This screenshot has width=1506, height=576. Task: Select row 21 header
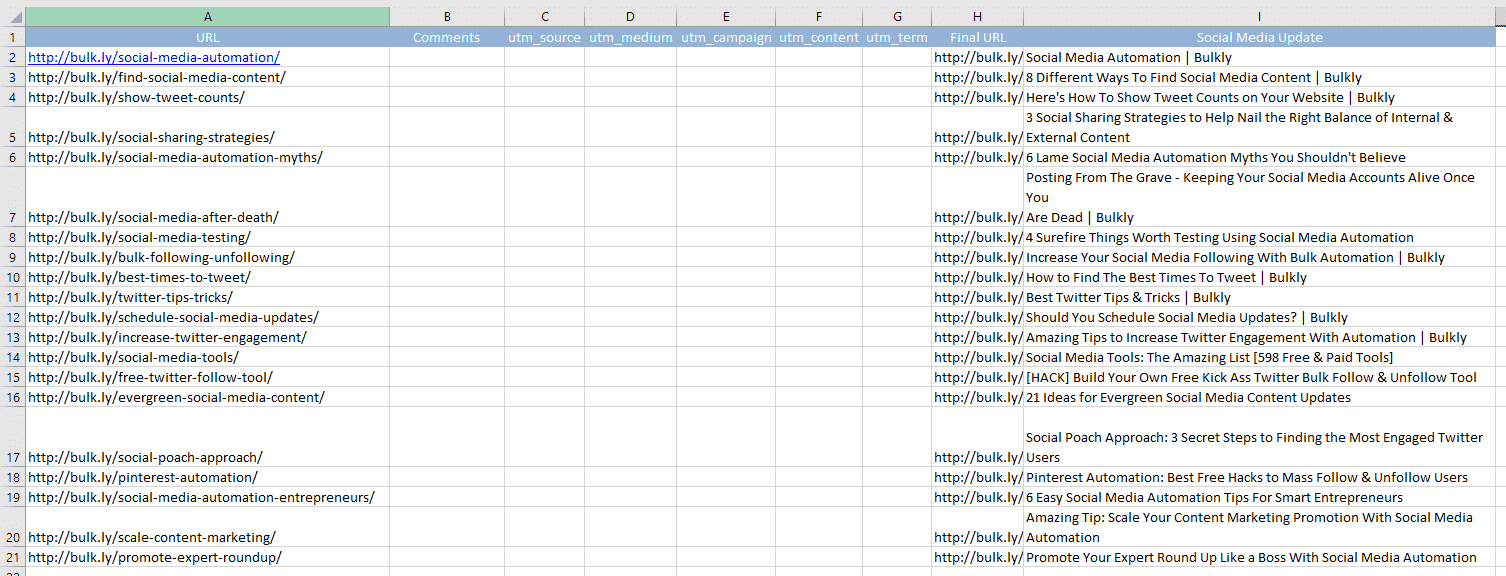tap(13, 557)
